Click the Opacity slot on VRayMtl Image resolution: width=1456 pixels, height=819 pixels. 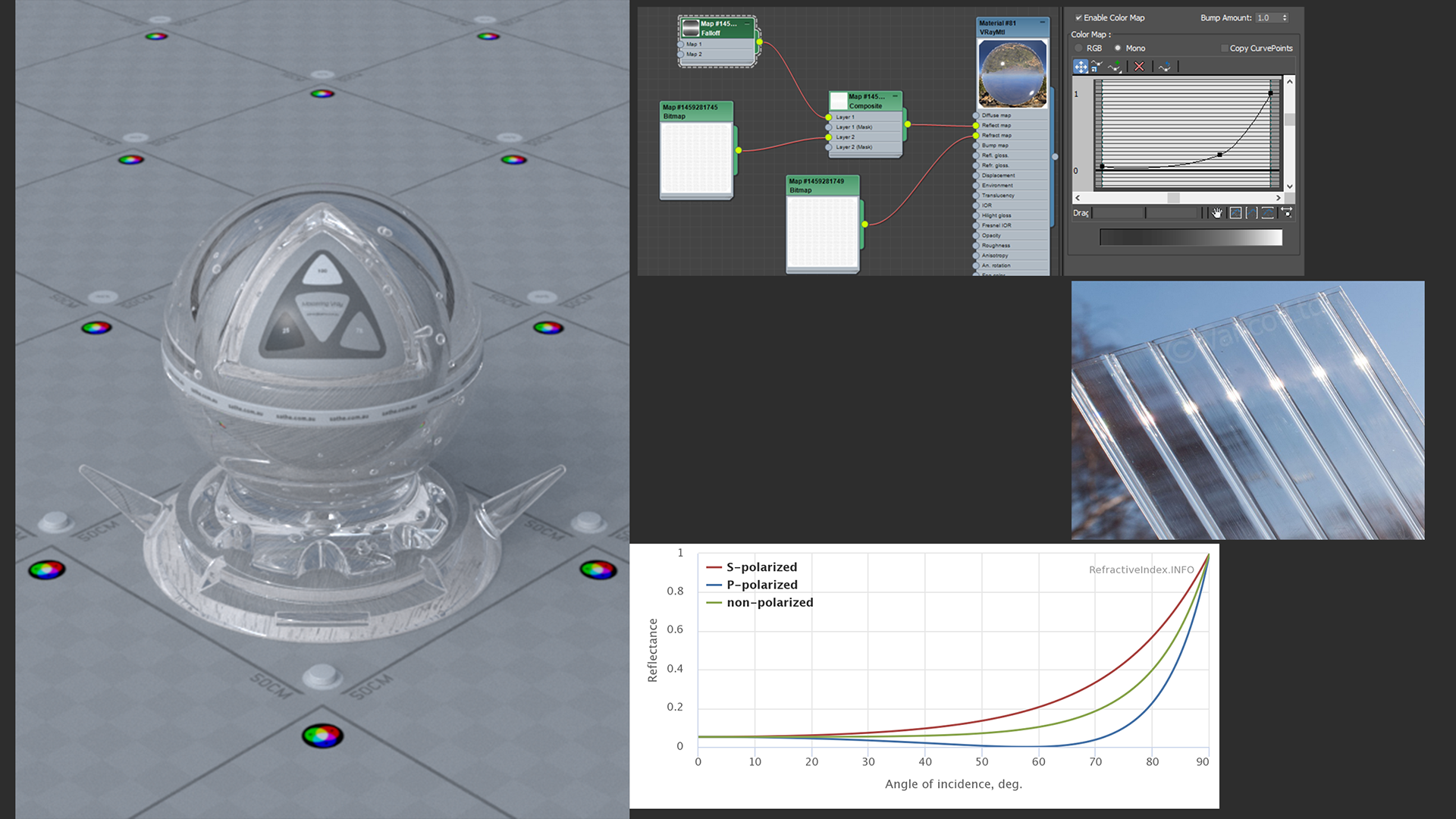(1012, 235)
